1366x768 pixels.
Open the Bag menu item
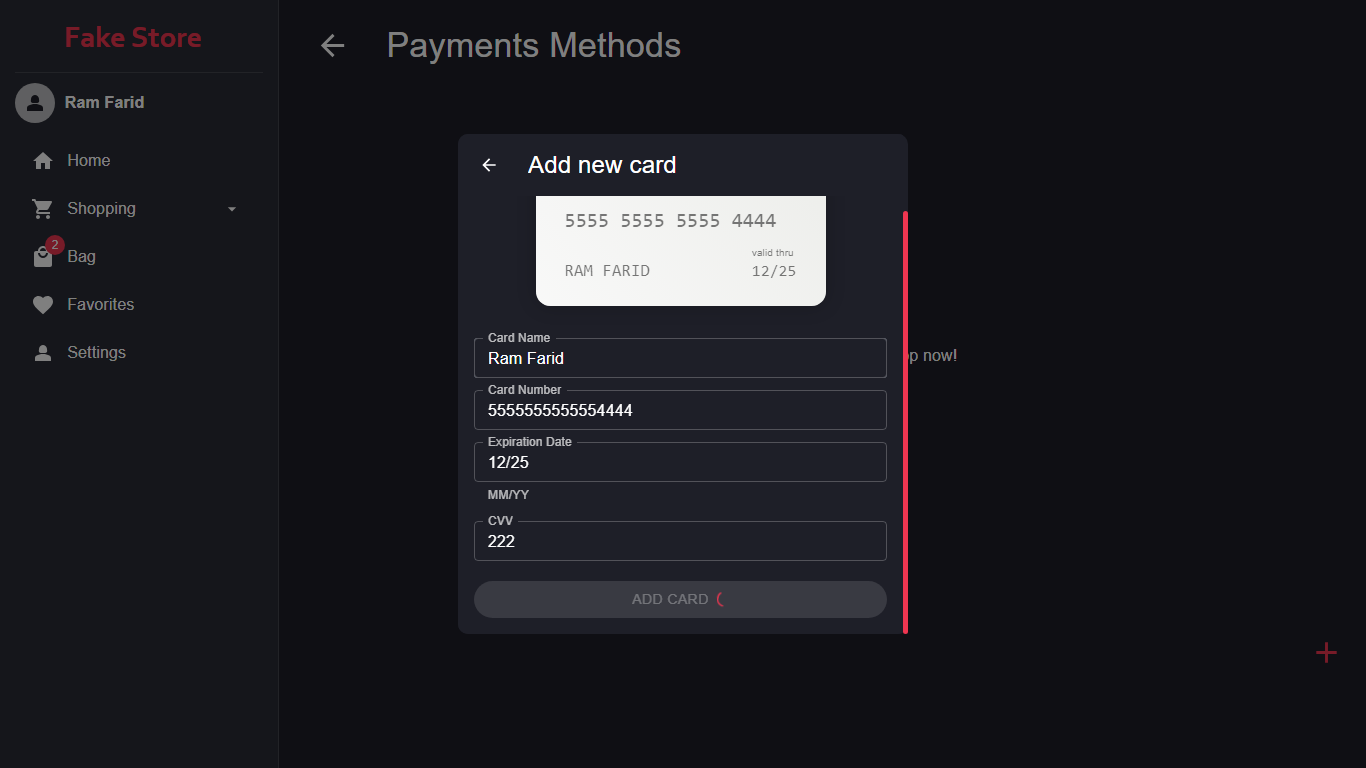[81, 257]
